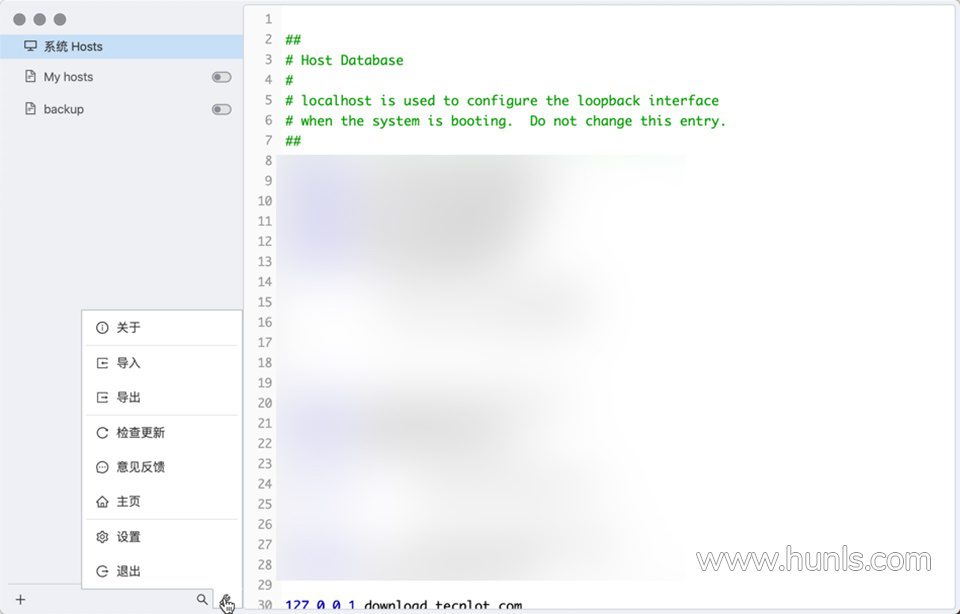Click the info icon next to 关于
960x614 pixels.
point(102,328)
